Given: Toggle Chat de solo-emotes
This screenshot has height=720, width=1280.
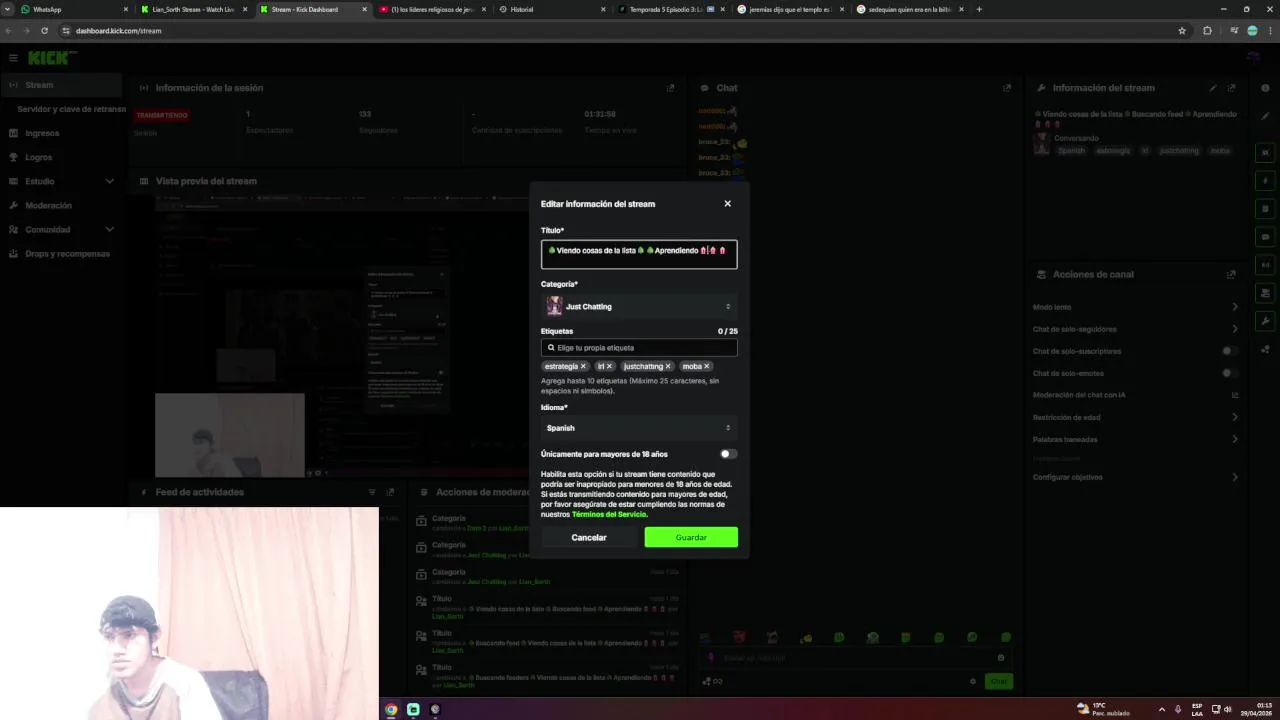Looking at the screenshot, I should tap(1230, 373).
